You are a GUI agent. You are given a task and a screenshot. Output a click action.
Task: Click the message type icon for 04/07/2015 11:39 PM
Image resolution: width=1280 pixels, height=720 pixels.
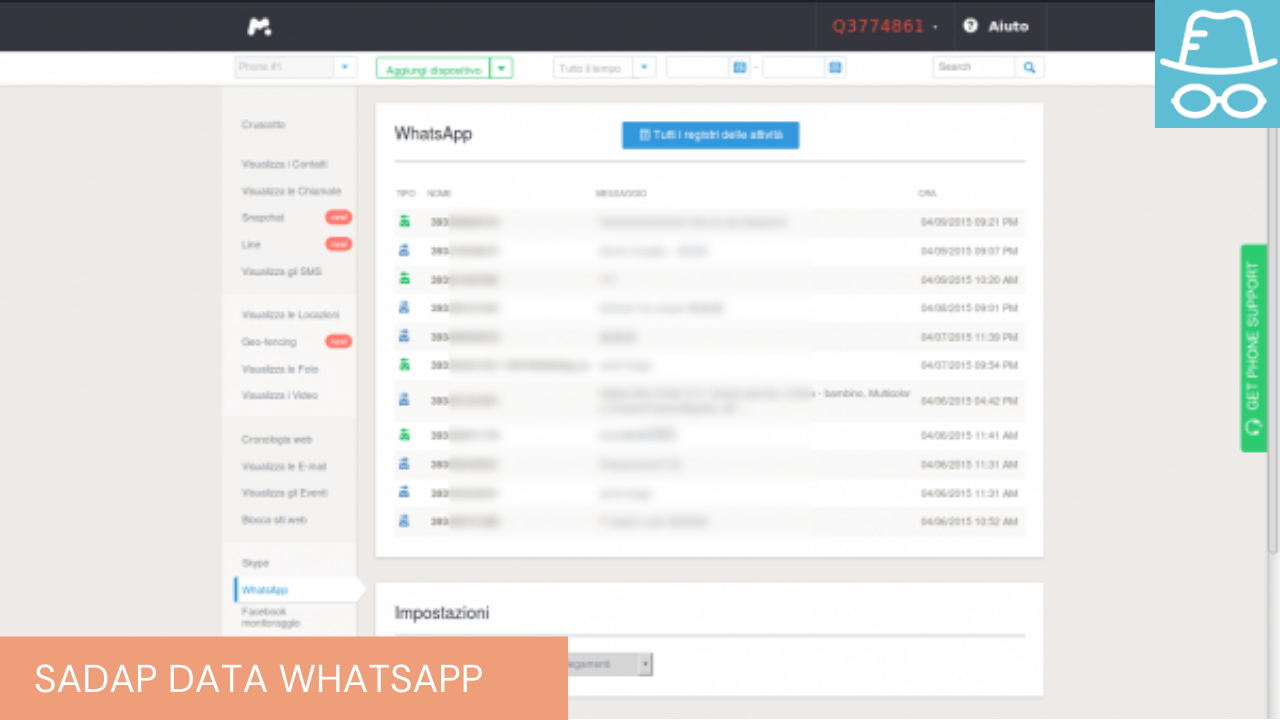(404, 337)
